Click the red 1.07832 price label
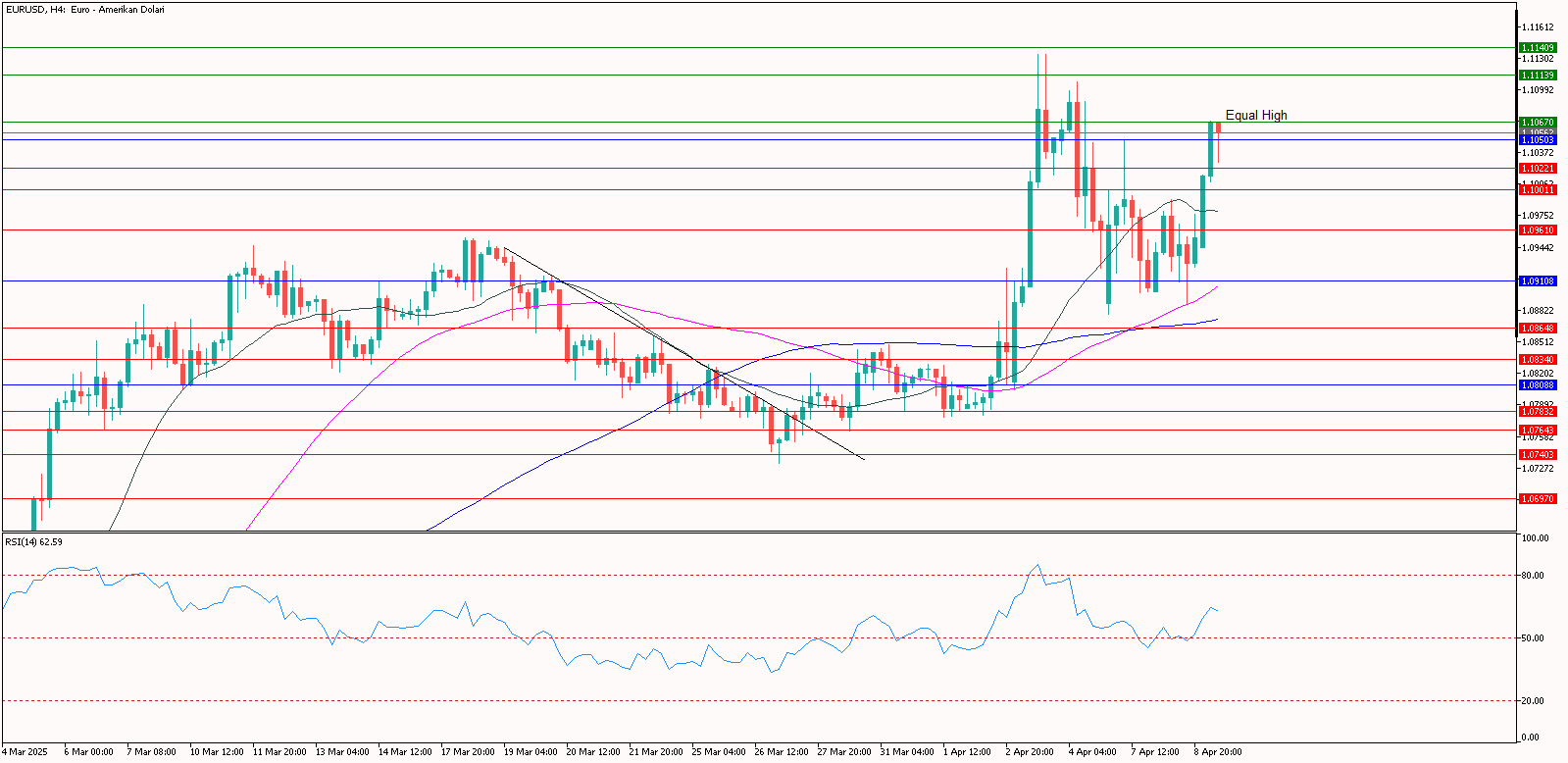This screenshot has width=1568, height=763. coord(1537,412)
